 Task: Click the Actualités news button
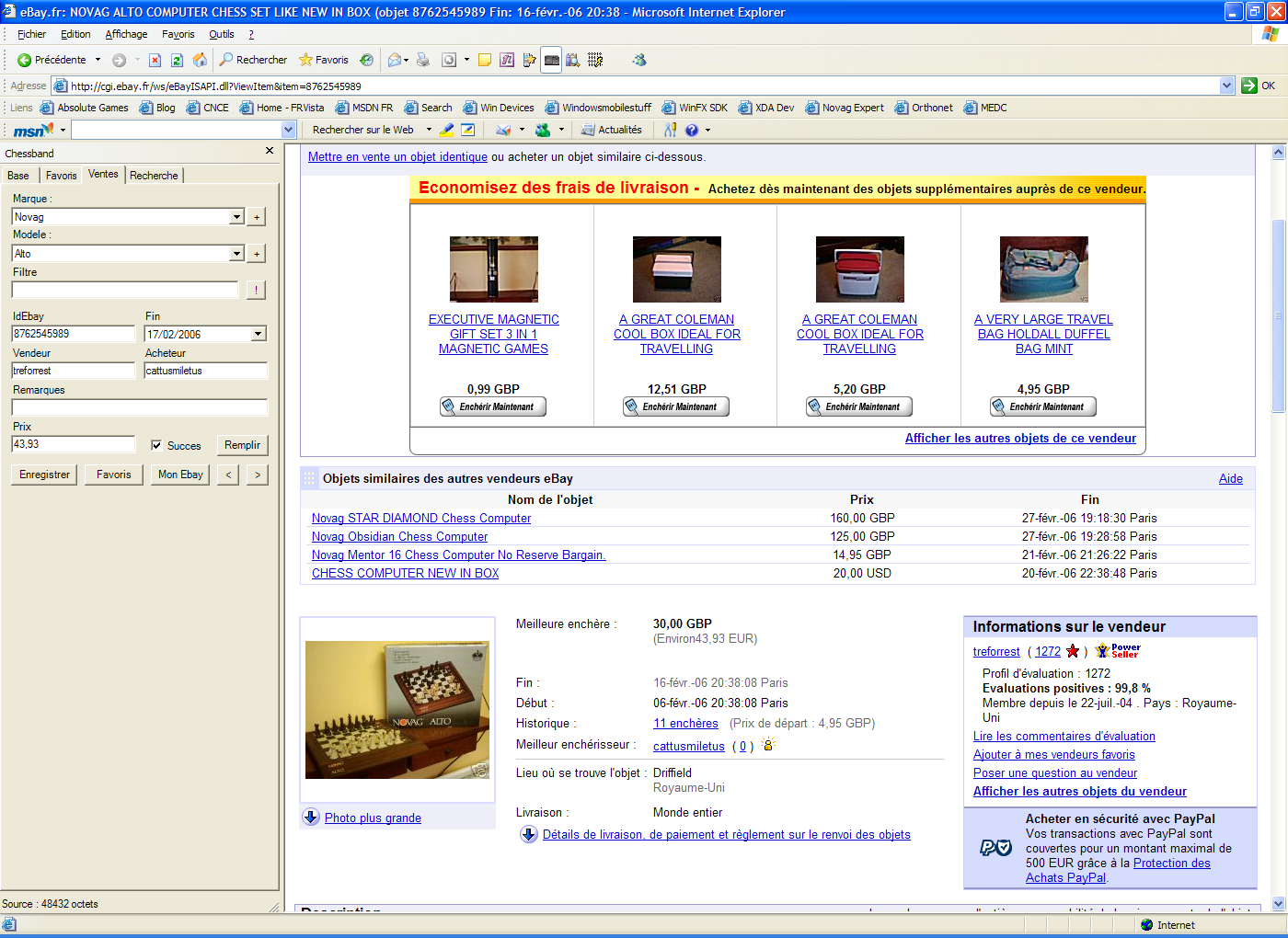(x=611, y=131)
